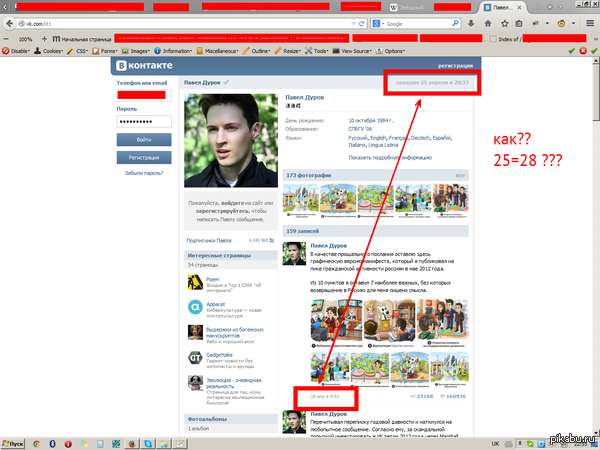Open Bluetooth from the taskbar quick launch

(x=52, y=444)
